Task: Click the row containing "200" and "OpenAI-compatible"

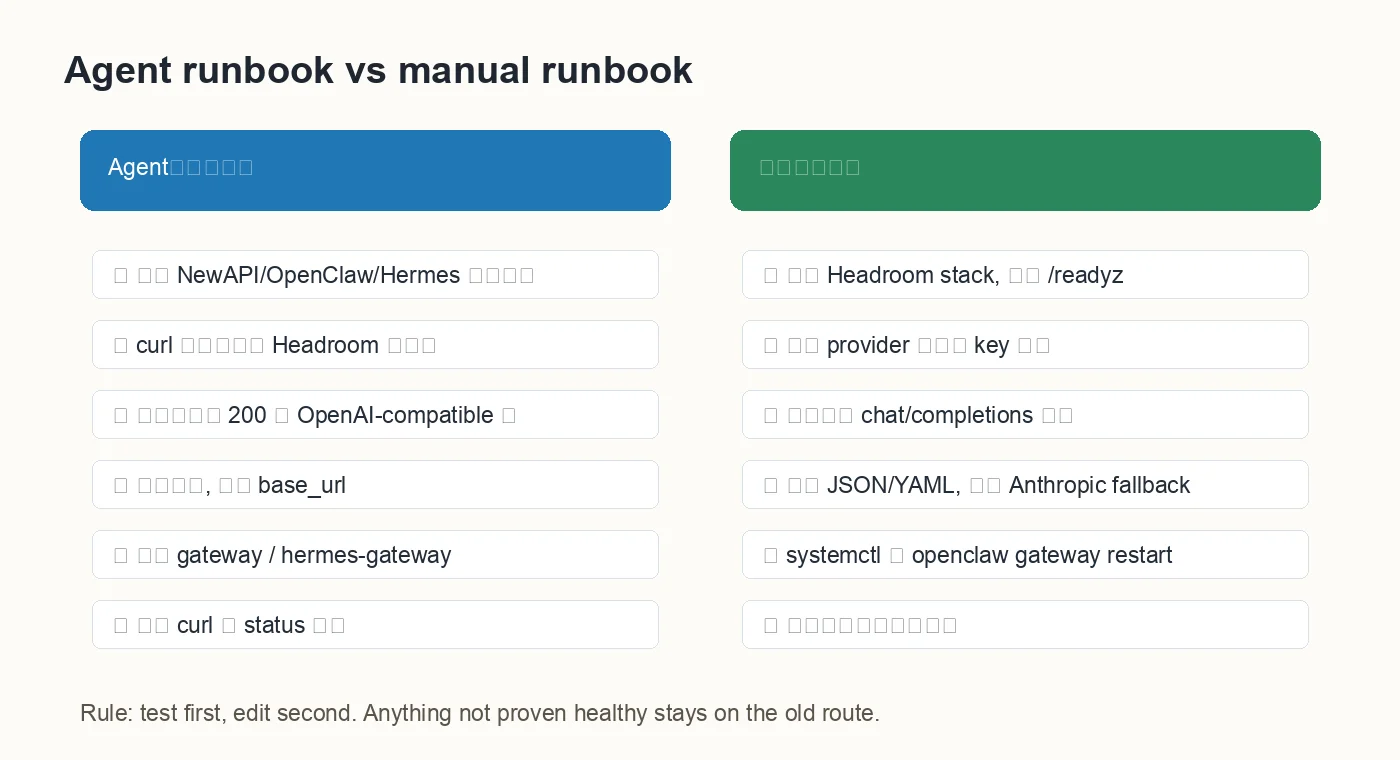Action: (375, 414)
